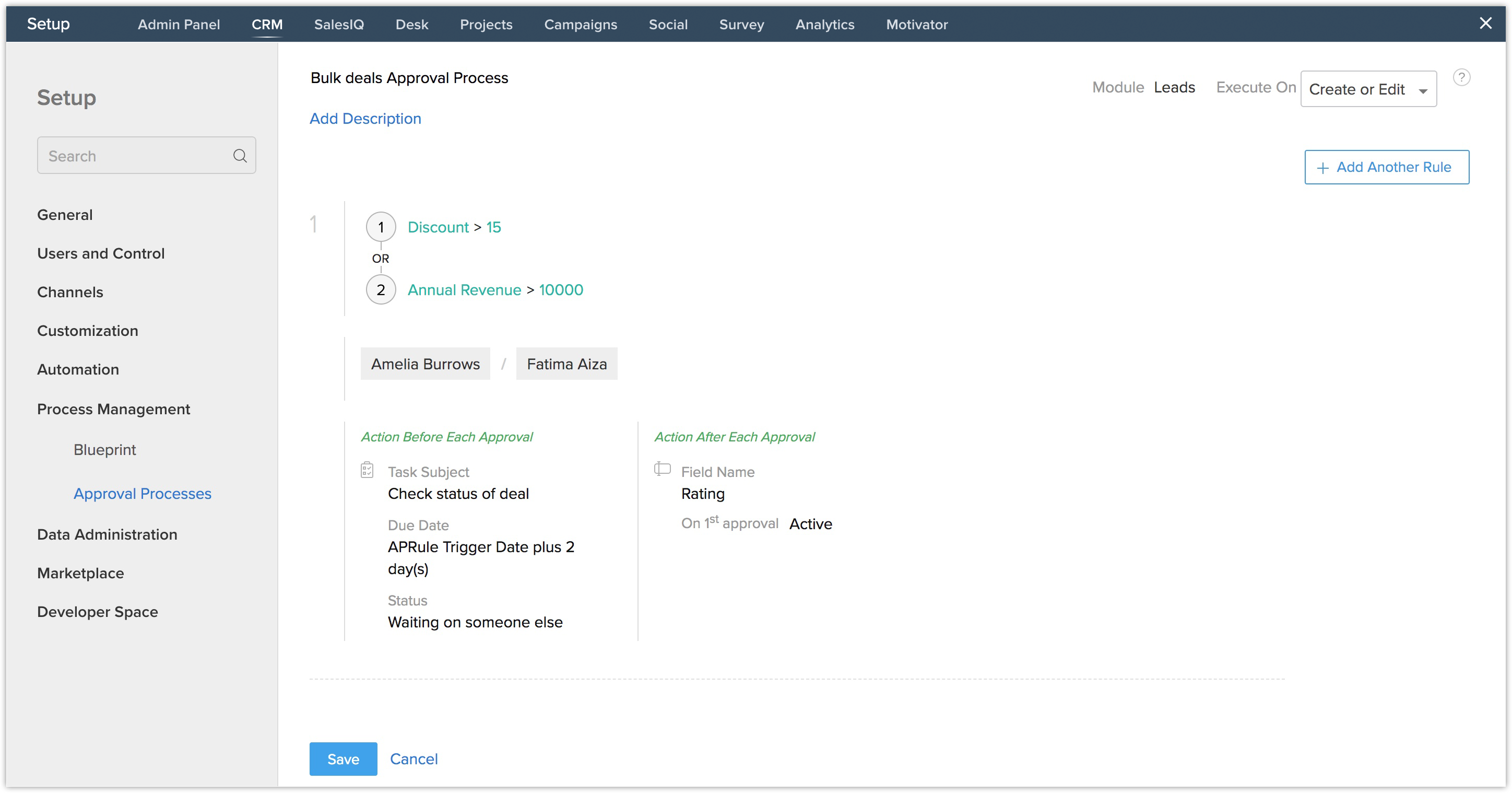Open the Motivator tab
Image resolution: width=1512 pixels, height=793 pixels.
click(x=917, y=24)
